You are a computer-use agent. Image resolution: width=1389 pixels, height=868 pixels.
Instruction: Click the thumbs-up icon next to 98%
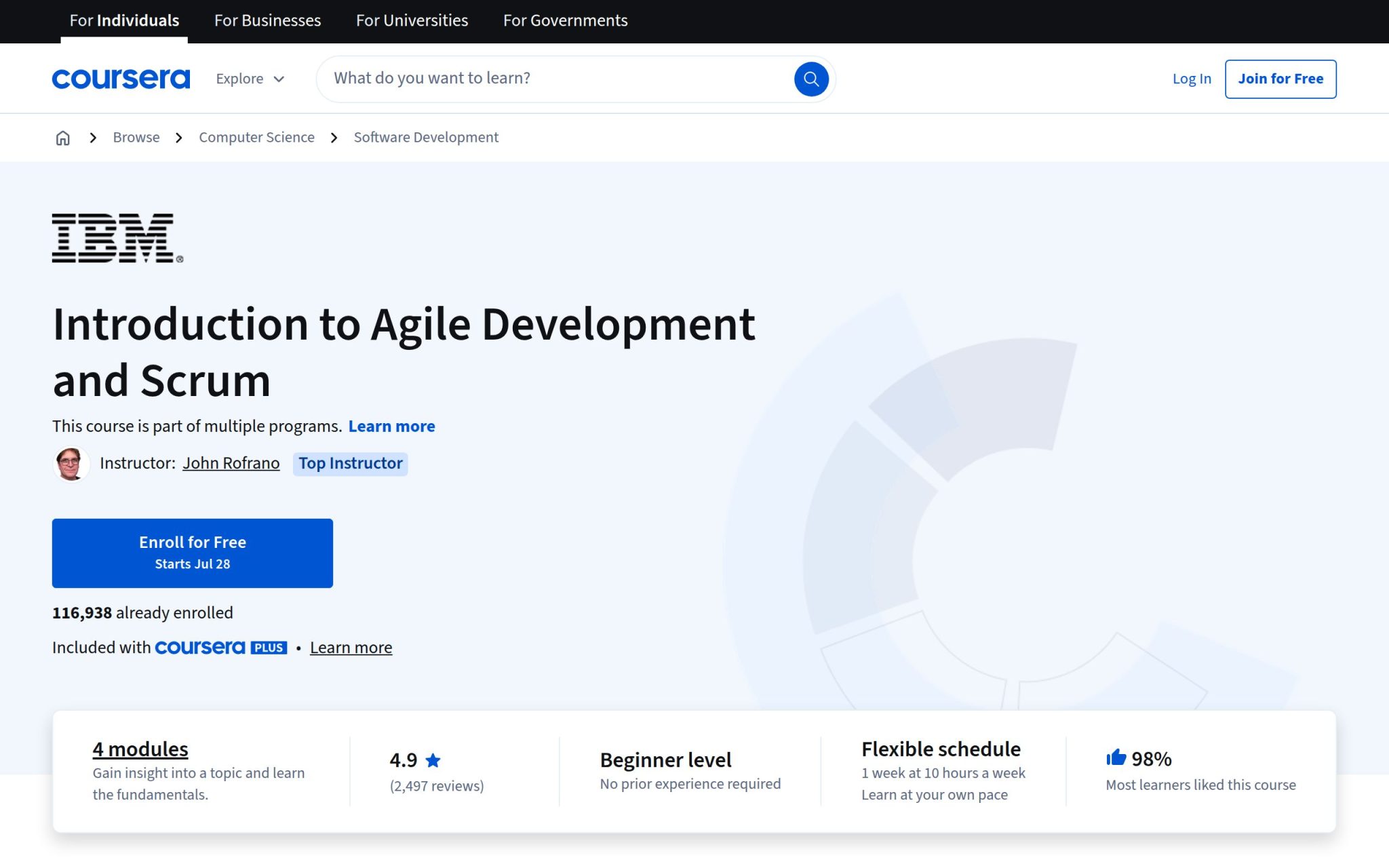pos(1116,757)
